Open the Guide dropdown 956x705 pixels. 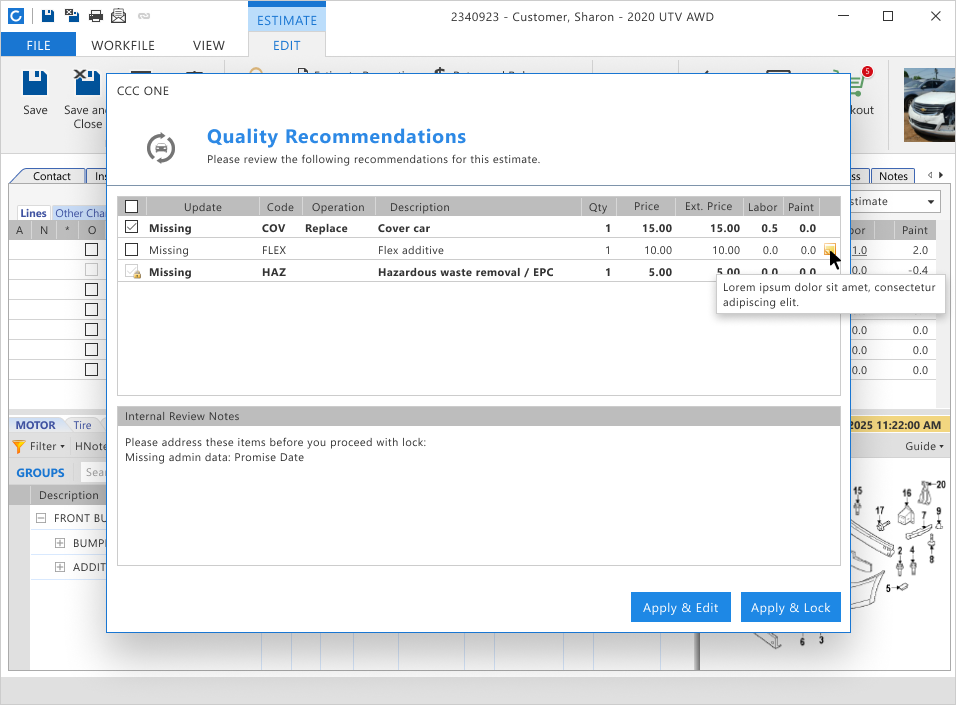[x=924, y=446]
